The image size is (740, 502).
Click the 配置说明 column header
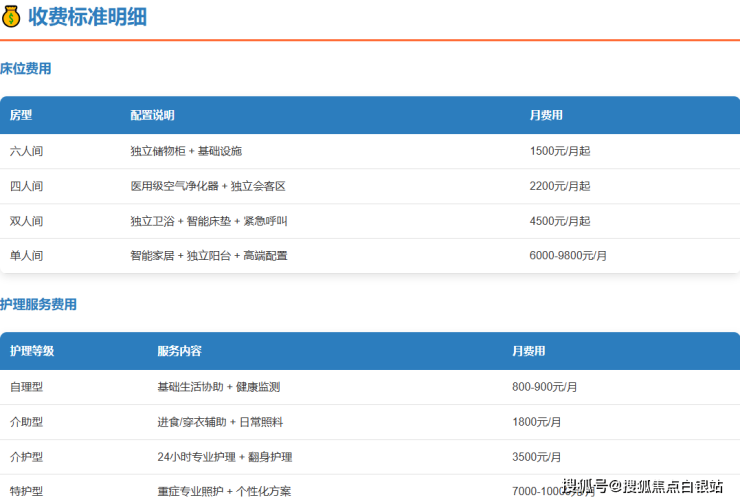pyautogui.click(x=152, y=116)
